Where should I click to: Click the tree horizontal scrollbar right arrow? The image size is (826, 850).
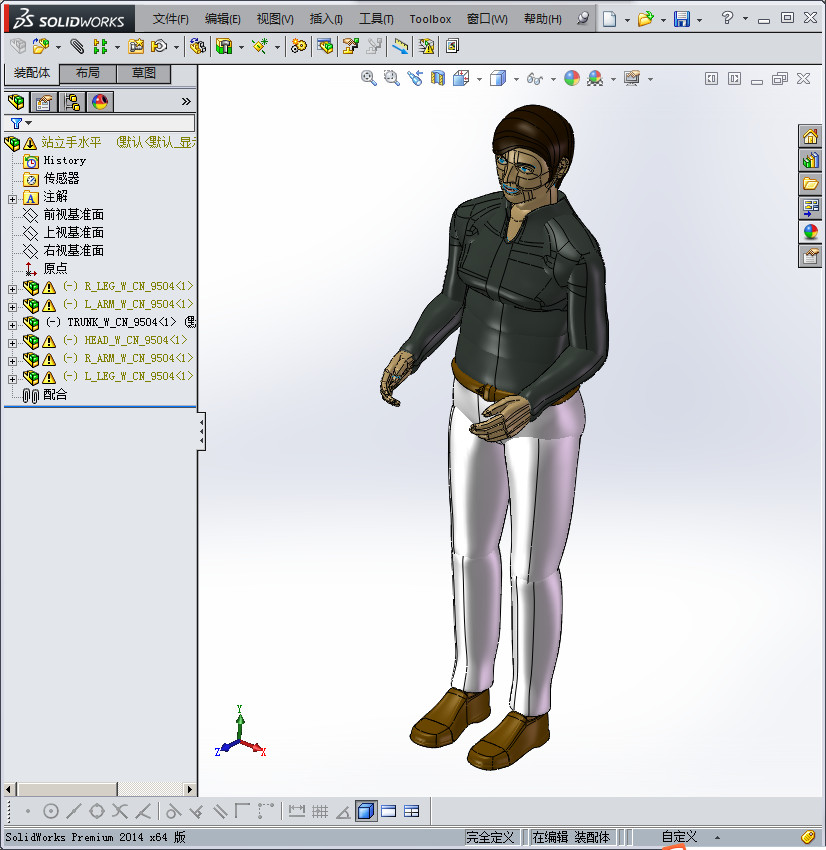190,789
